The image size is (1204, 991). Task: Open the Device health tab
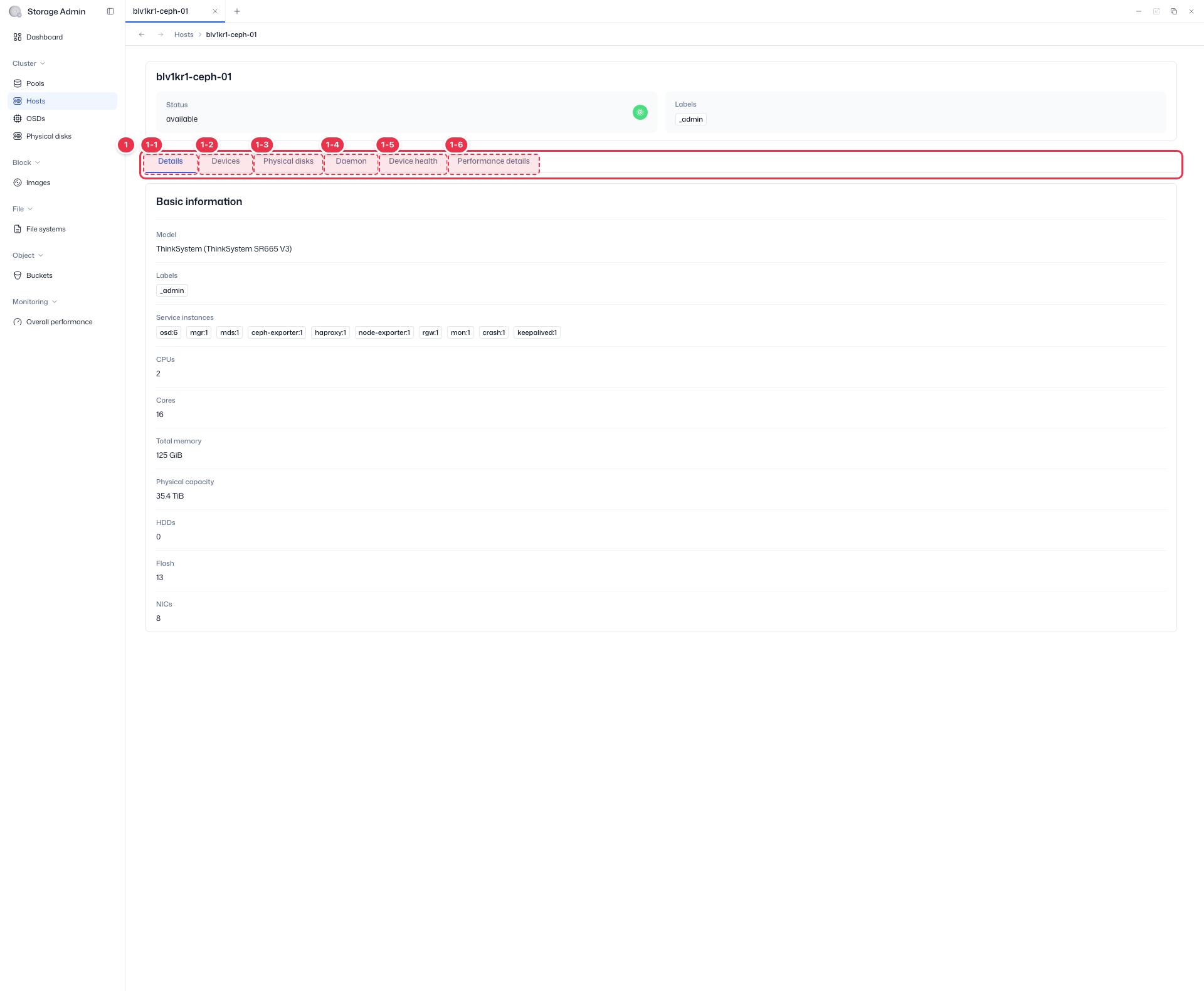(413, 162)
